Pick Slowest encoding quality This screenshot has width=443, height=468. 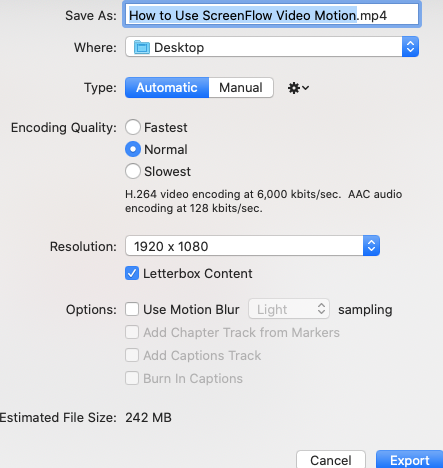pos(133,171)
